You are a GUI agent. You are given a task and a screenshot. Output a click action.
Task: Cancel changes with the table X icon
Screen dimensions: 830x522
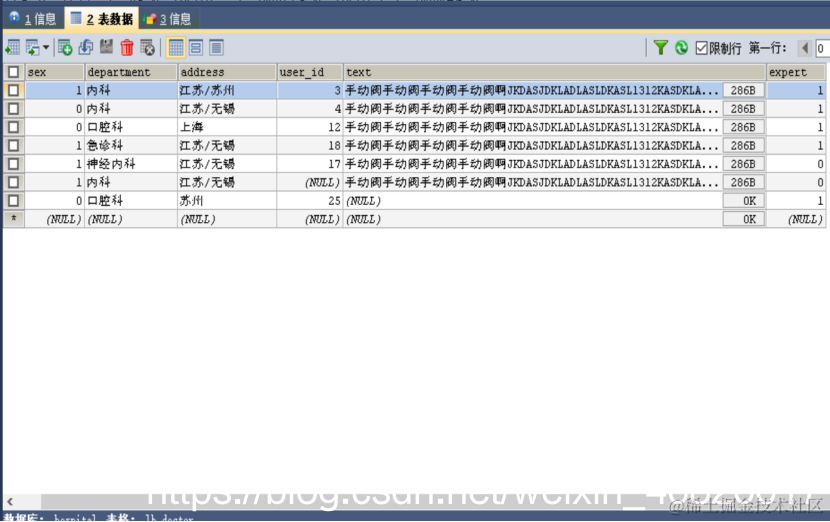[x=148, y=48]
